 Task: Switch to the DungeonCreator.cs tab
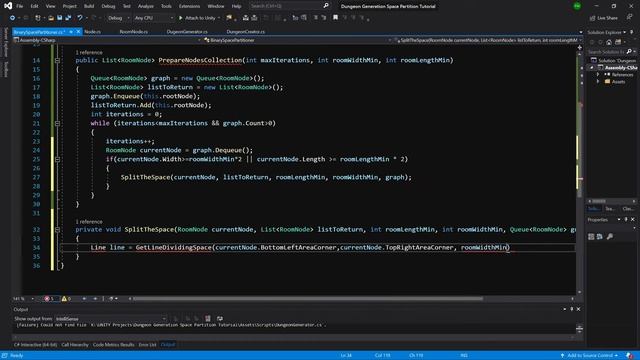point(246,31)
